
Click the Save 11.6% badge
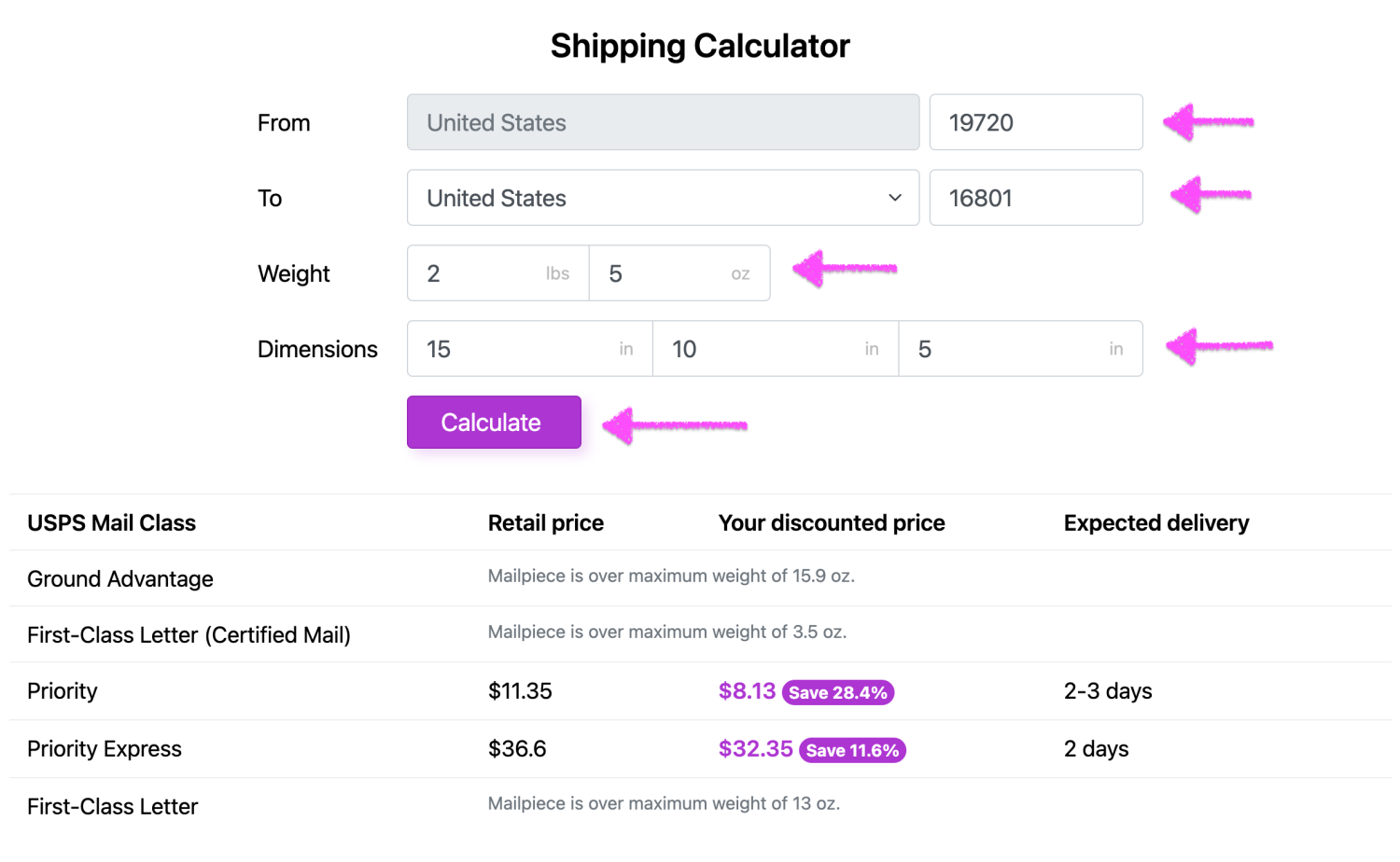tap(852, 750)
